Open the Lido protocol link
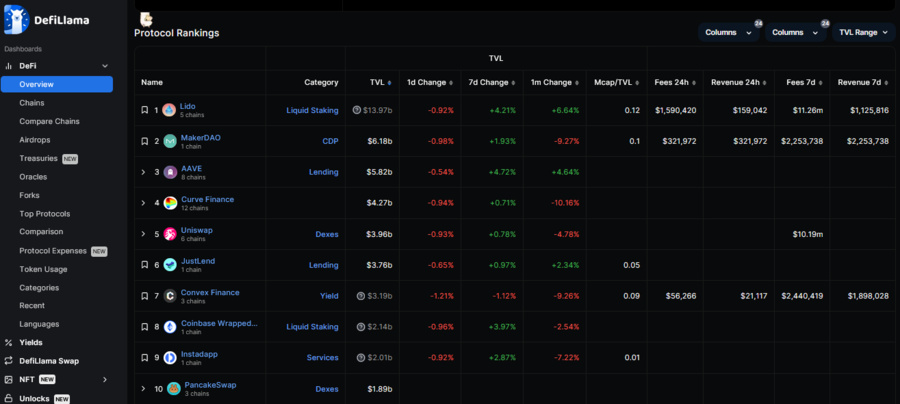This screenshot has height=404, width=900. (187, 106)
